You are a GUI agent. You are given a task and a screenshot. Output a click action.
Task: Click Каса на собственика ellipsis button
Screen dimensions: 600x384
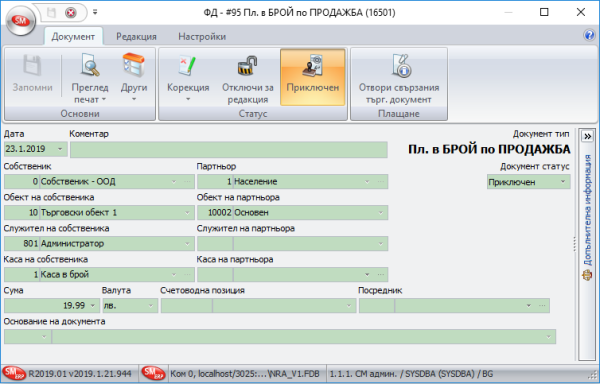188,275
